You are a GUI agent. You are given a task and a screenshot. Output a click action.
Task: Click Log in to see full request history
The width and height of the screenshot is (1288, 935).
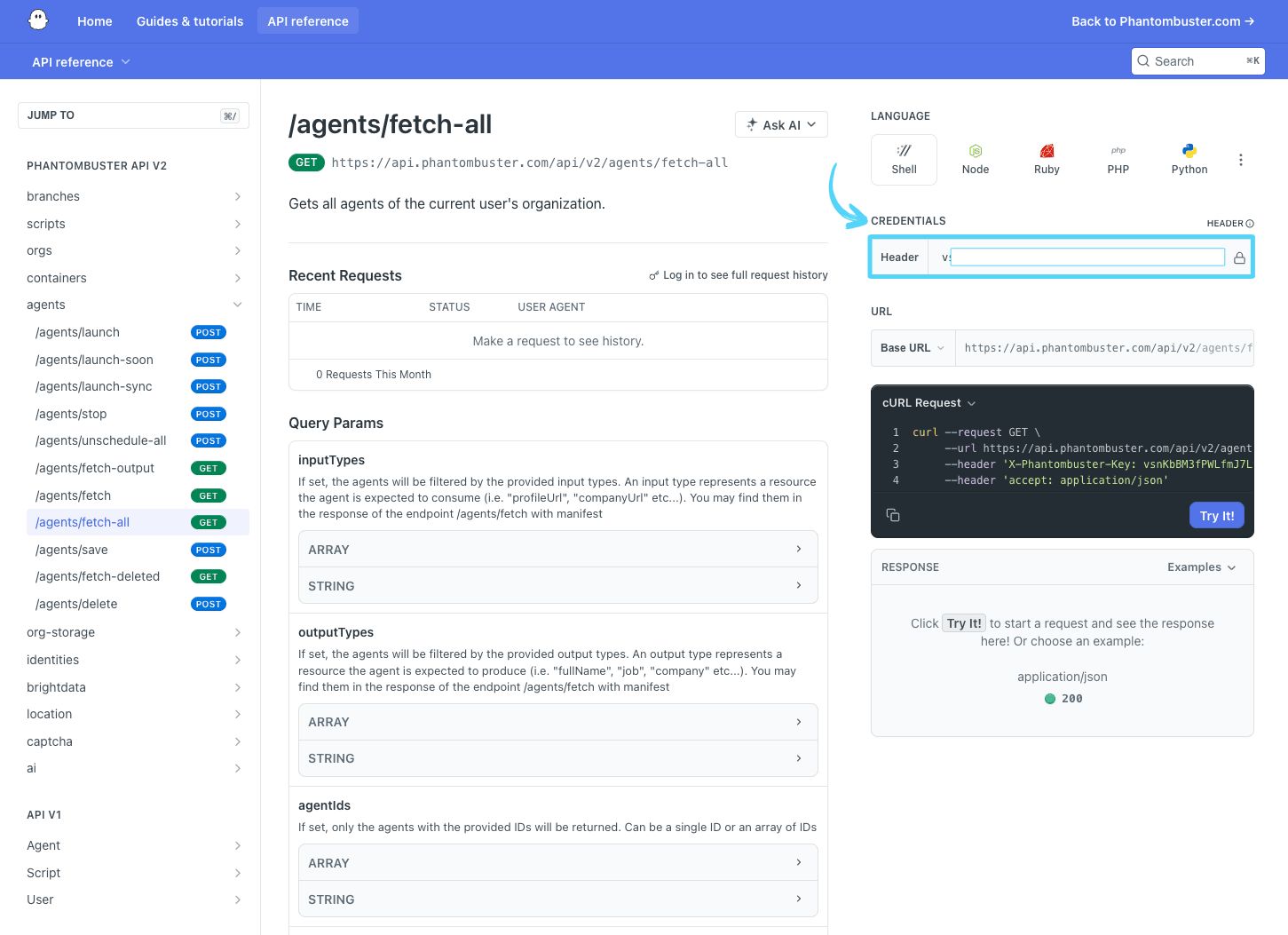[x=739, y=275]
